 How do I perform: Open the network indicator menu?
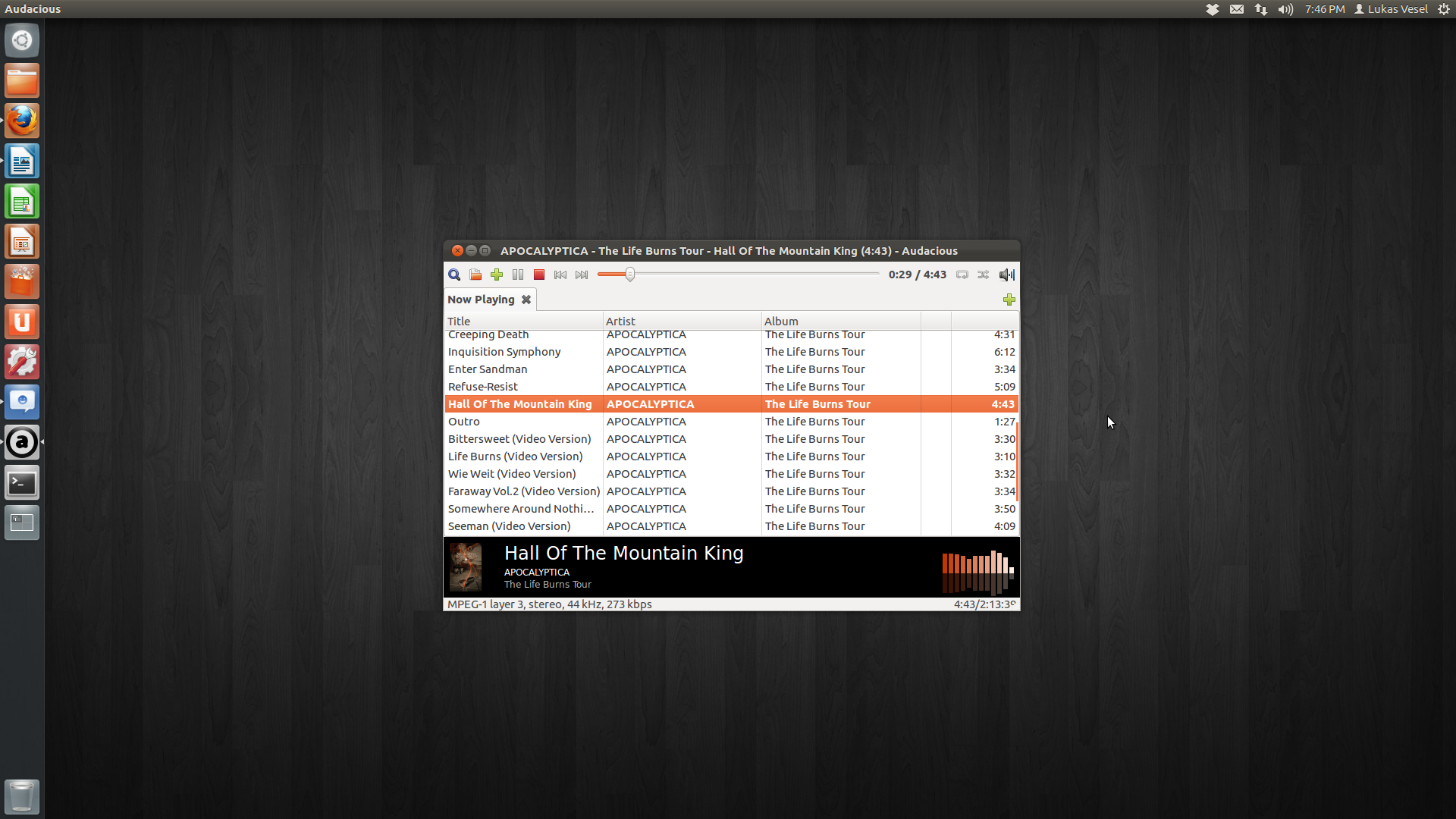[1261, 9]
